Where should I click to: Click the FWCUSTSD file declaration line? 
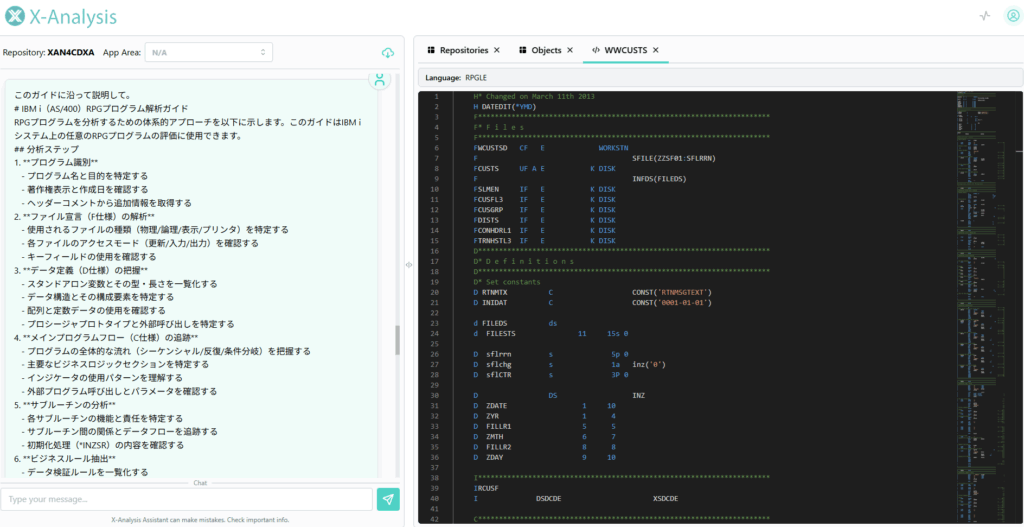tap(551, 148)
